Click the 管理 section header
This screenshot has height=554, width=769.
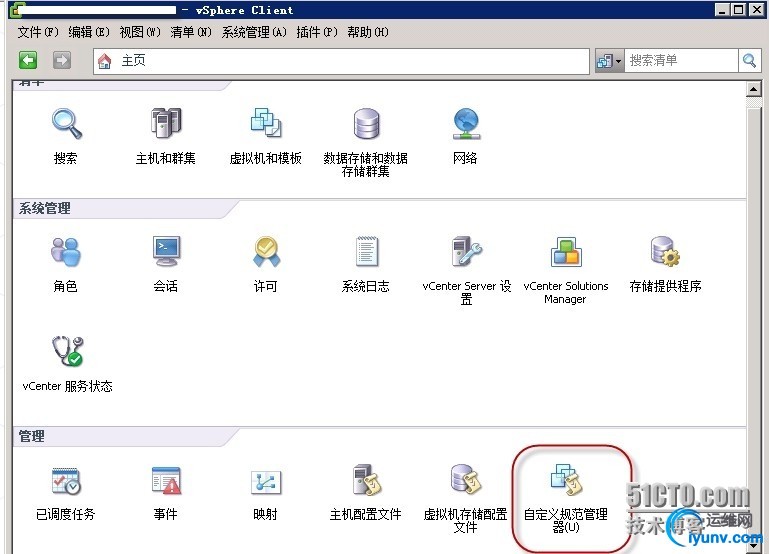click(31, 436)
